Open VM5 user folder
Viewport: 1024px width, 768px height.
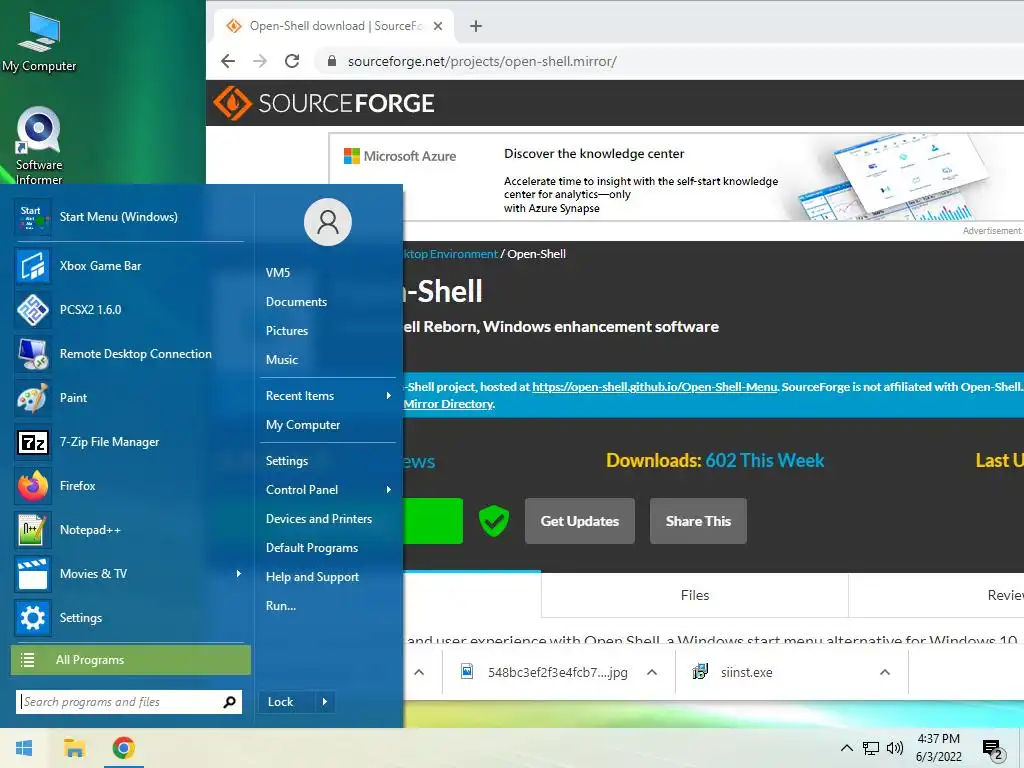tap(278, 273)
